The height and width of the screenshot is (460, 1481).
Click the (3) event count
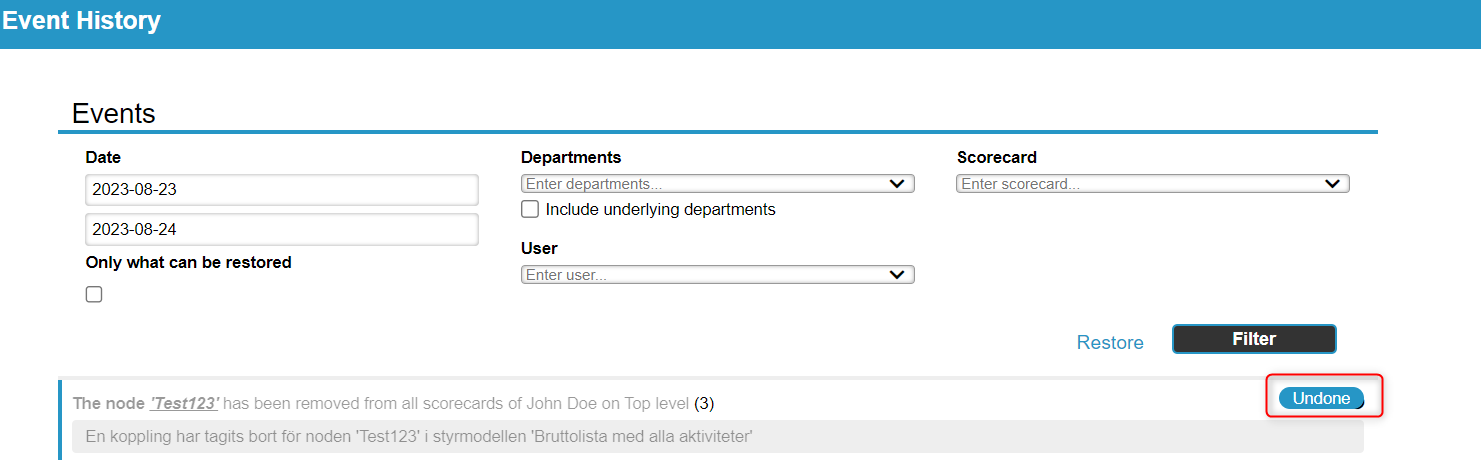[x=704, y=403]
